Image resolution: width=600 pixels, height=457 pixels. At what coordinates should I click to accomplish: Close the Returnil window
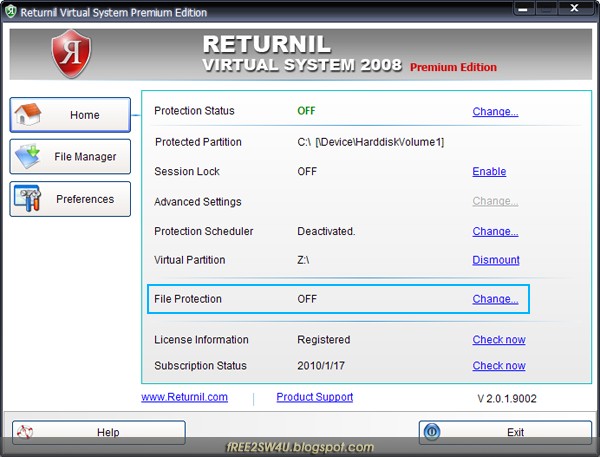575,8
